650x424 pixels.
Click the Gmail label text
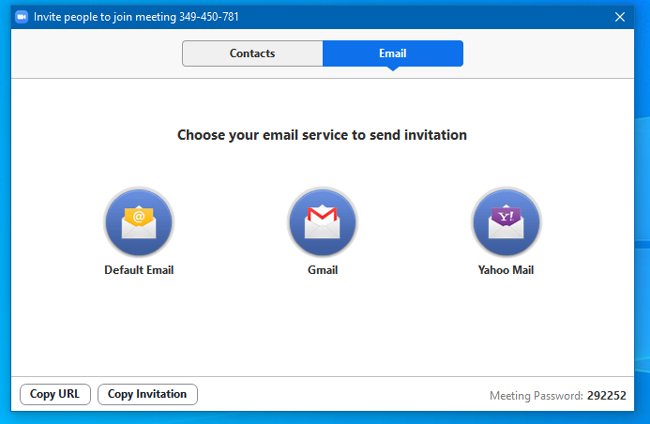(323, 270)
